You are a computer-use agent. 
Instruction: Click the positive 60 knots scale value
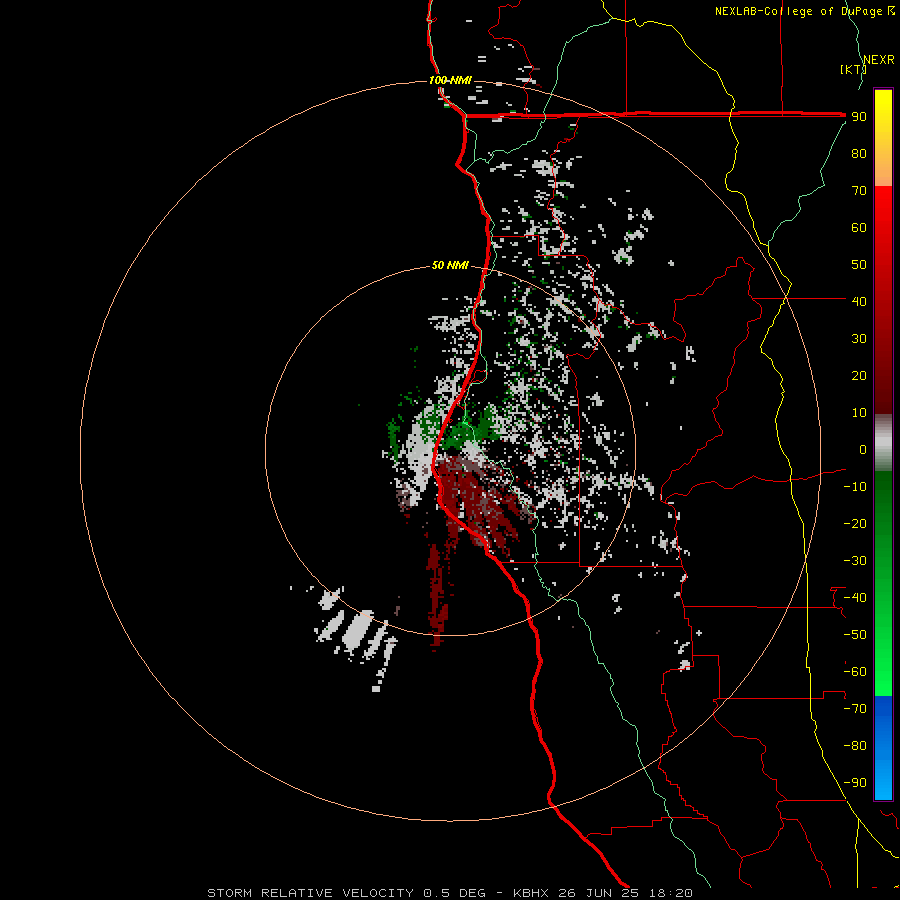859,228
